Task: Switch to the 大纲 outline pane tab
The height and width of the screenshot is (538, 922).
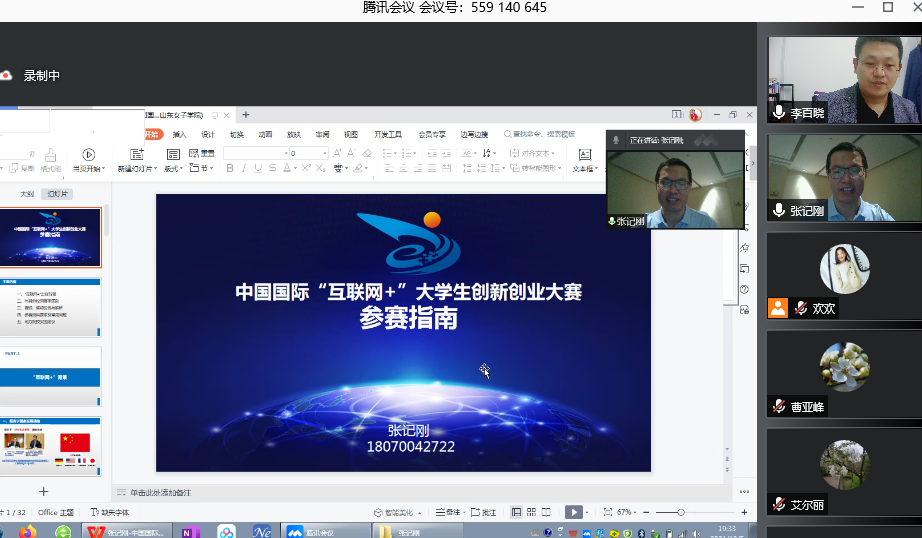Action: [x=27, y=193]
